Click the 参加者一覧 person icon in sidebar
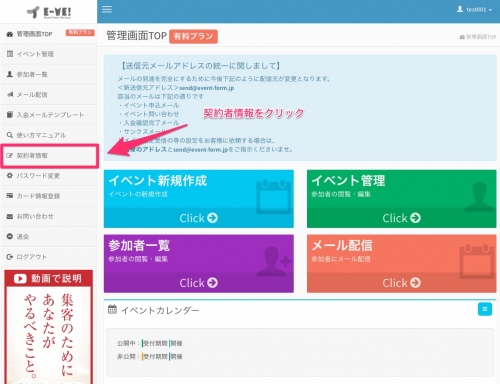The width and height of the screenshot is (500, 384). click(10, 74)
